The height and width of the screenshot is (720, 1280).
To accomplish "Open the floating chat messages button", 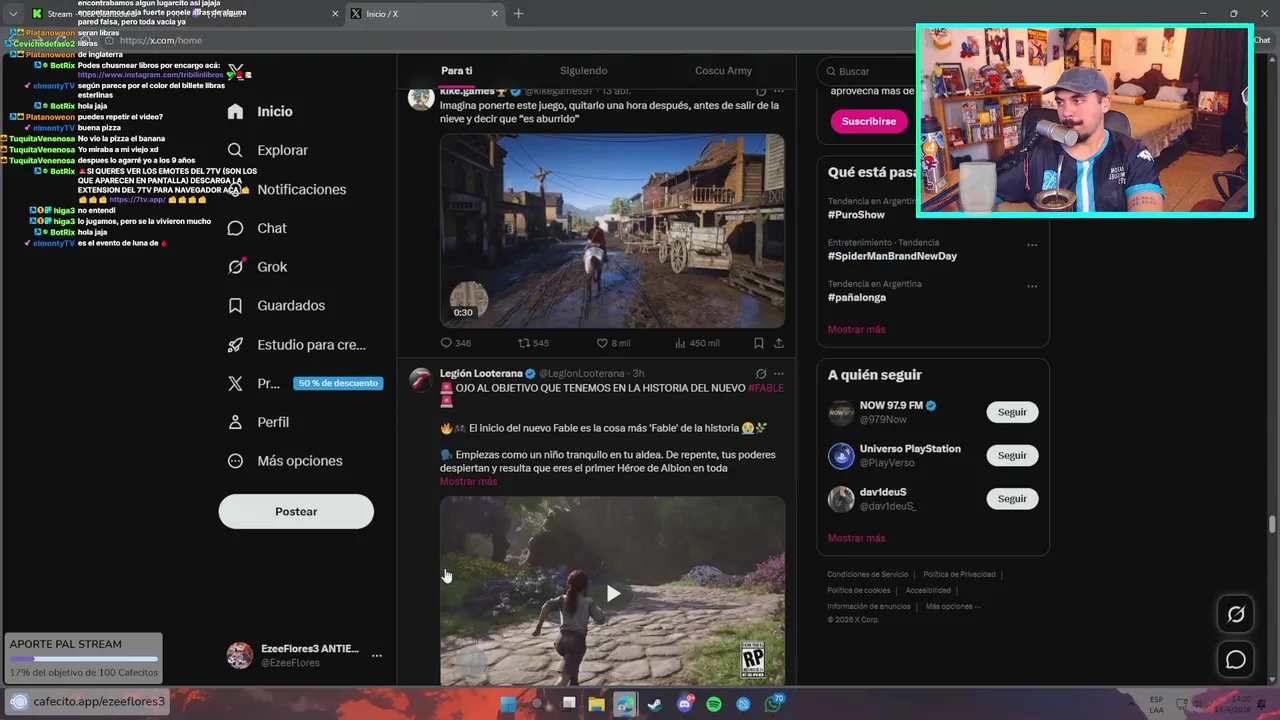I will [1236, 660].
